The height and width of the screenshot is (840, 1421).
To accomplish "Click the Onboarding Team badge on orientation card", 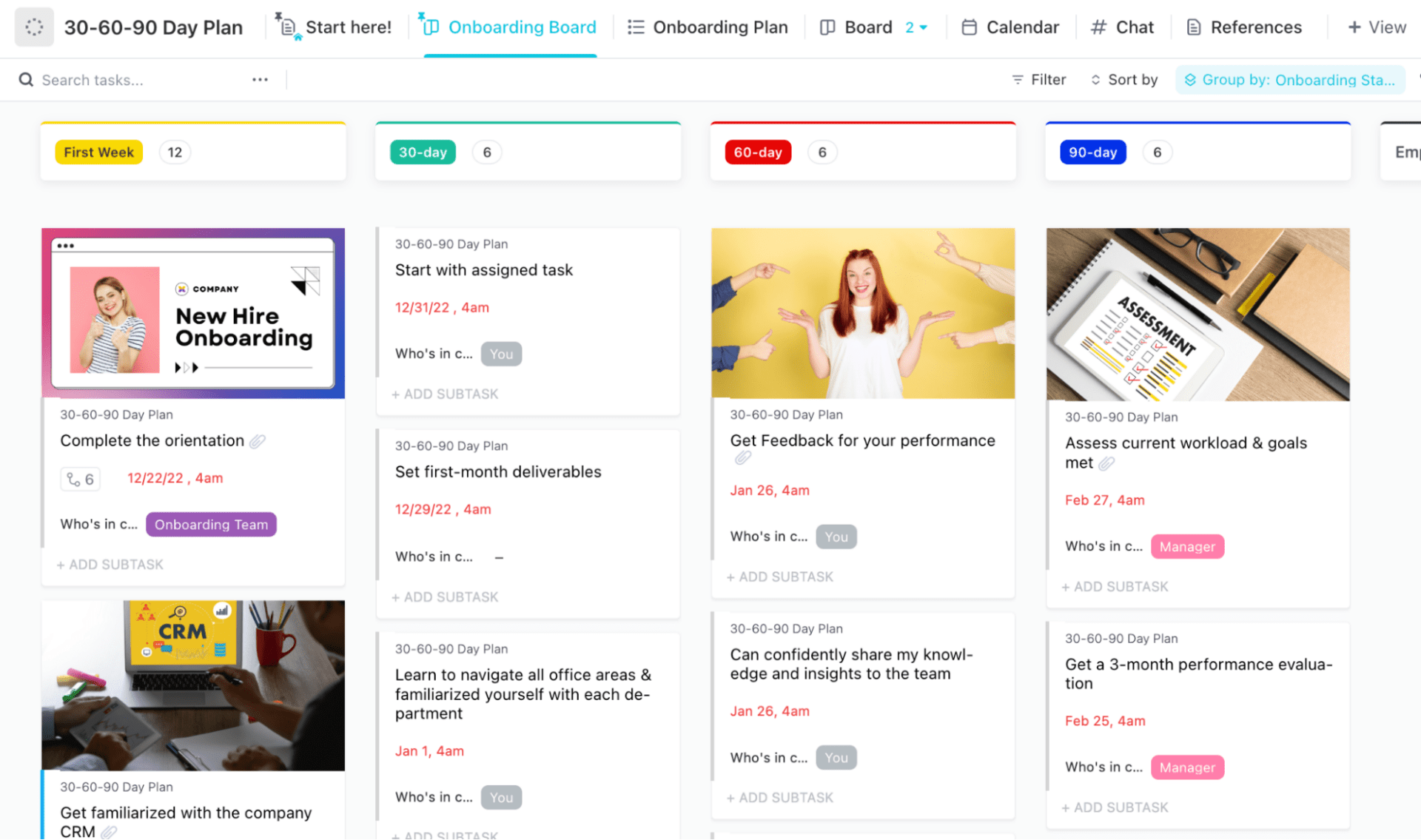I will pos(211,524).
